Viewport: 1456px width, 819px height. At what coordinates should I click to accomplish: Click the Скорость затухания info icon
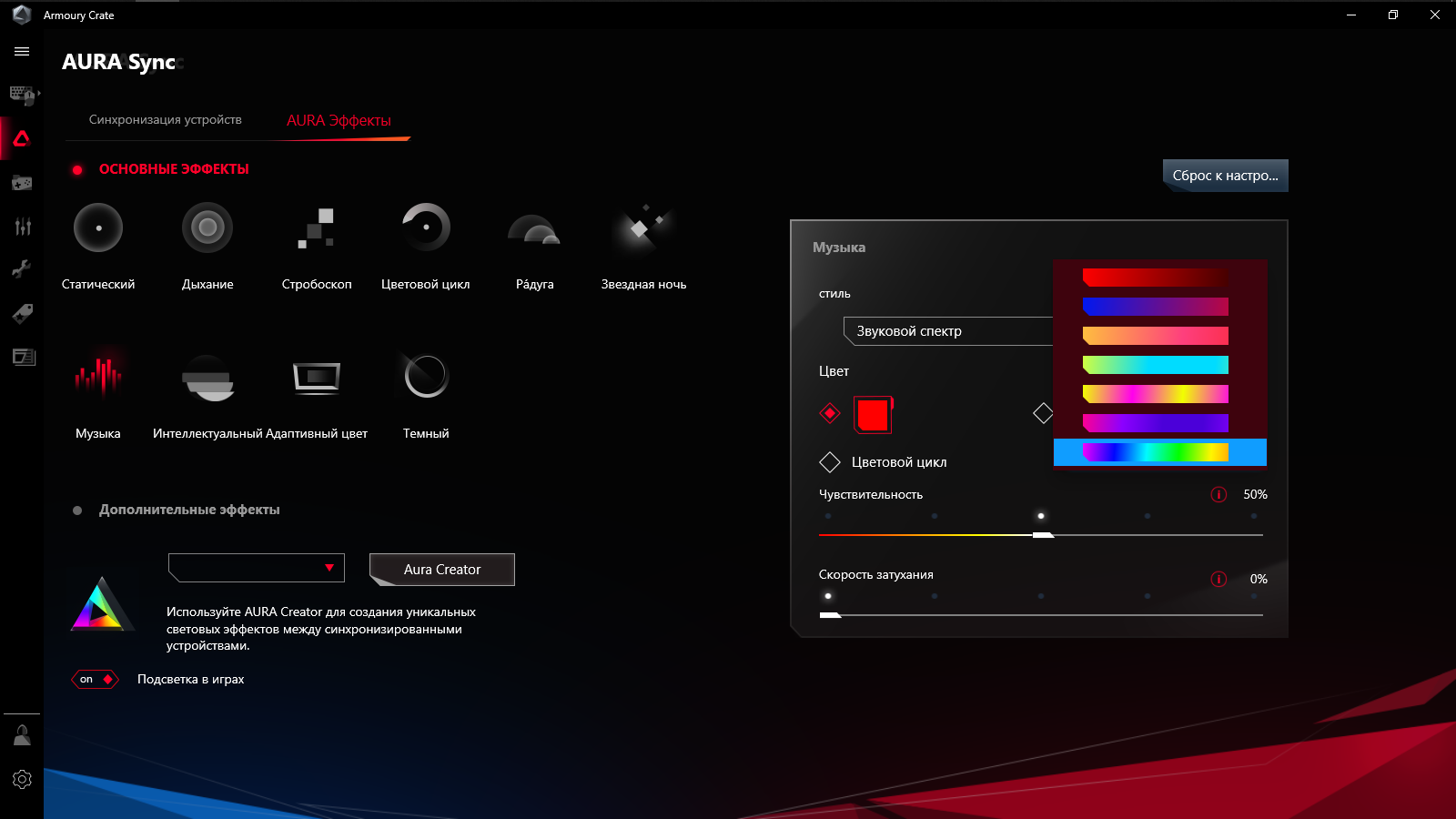1218,579
